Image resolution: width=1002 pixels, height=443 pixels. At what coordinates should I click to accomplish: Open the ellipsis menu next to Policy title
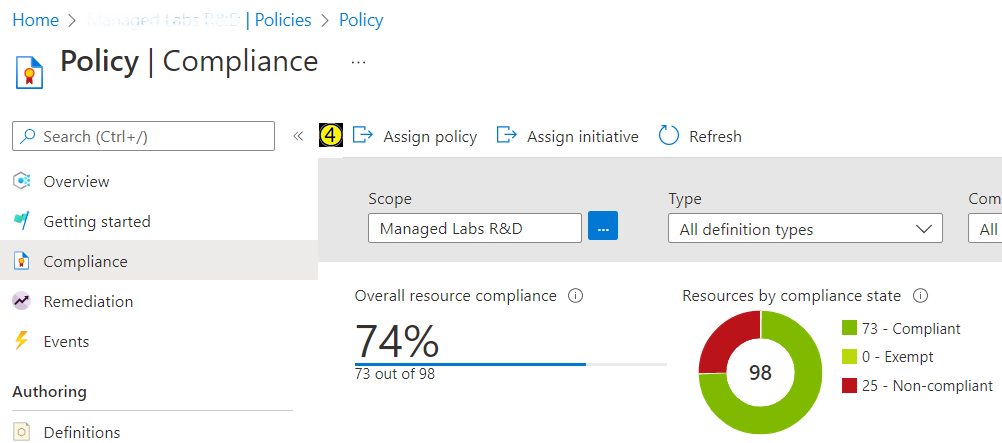(359, 62)
